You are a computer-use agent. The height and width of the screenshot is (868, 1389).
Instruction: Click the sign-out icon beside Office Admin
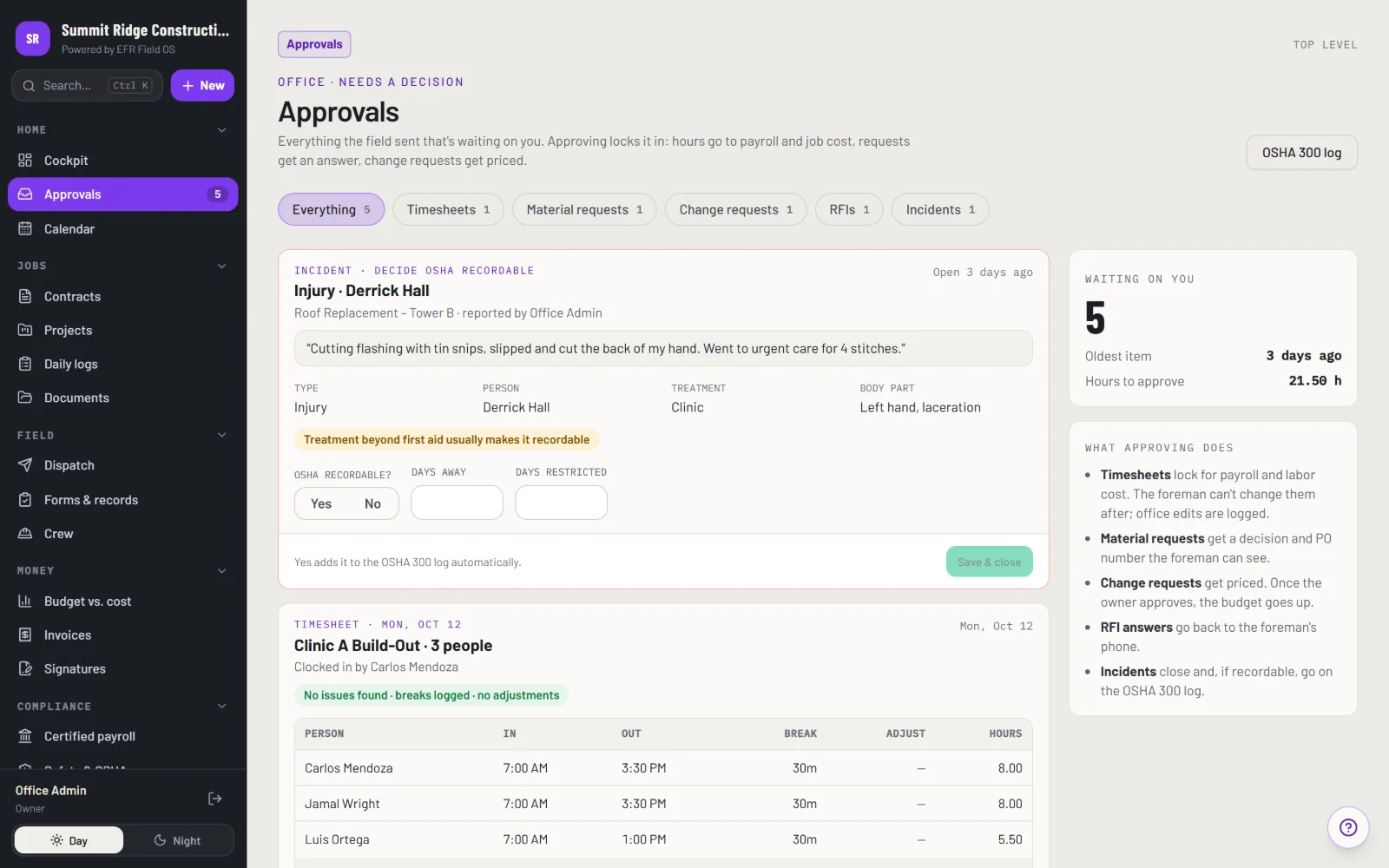[x=215, y=799]
